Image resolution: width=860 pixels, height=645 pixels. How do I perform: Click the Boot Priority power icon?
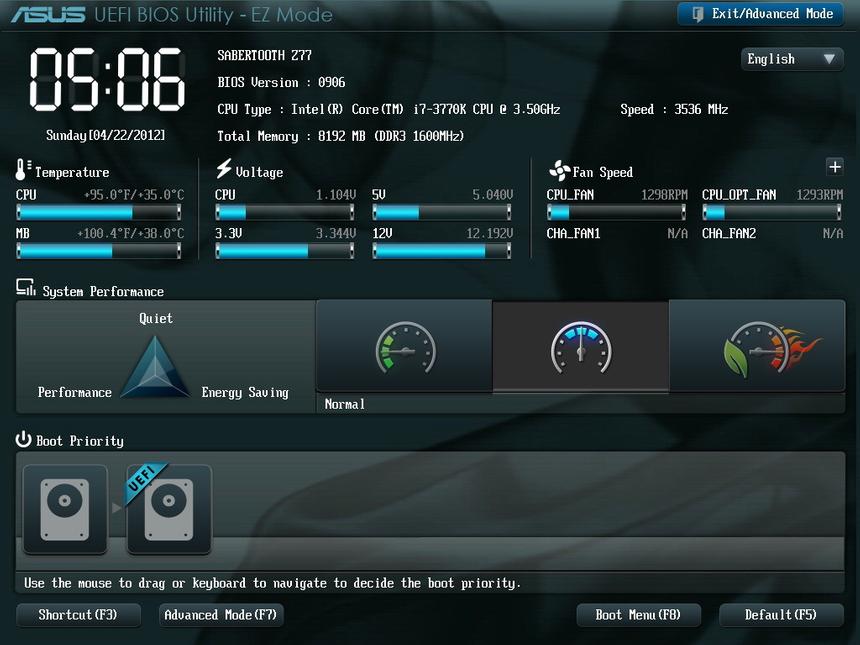[x=24, y=440]
